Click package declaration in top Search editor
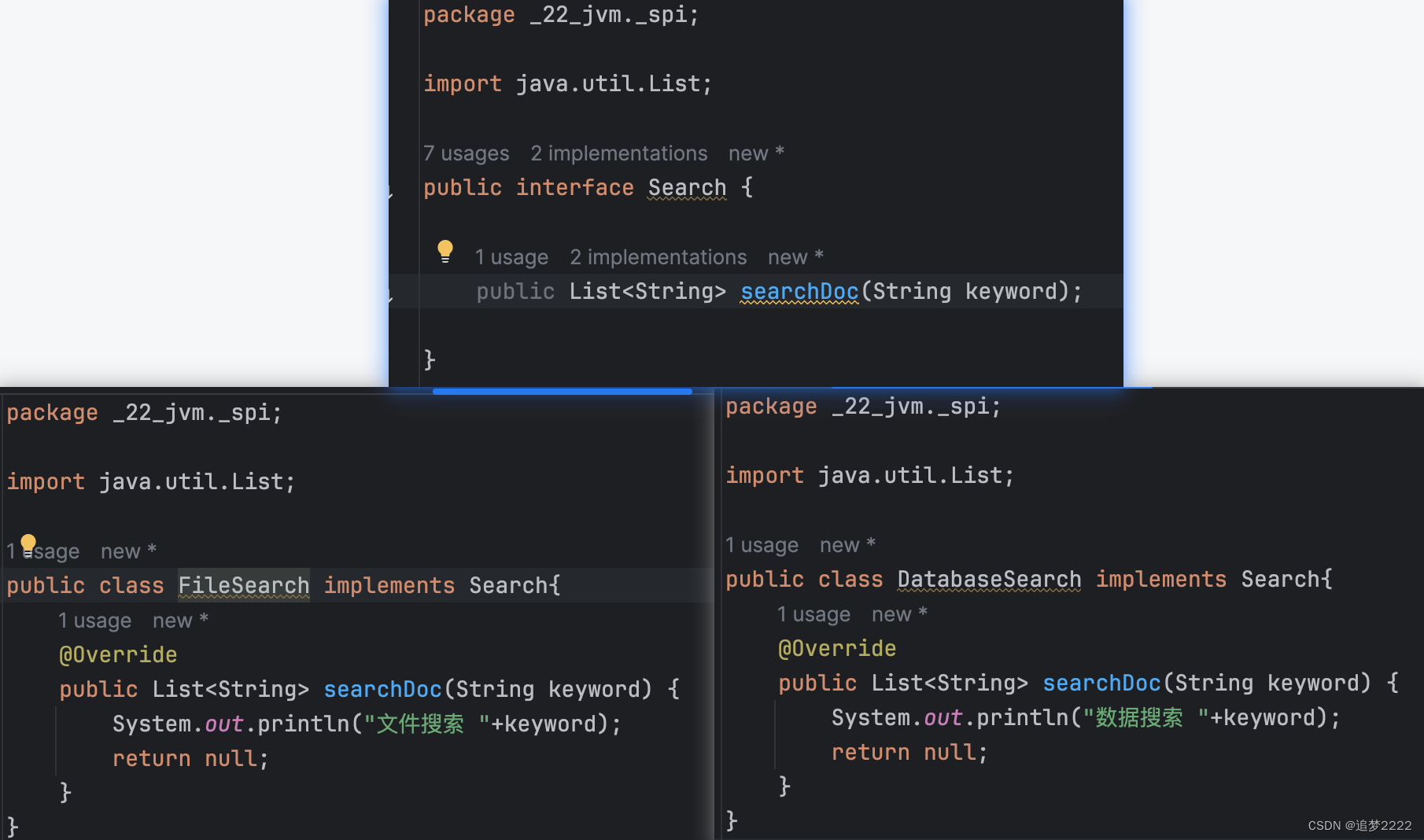 click(x=562, y=15)
